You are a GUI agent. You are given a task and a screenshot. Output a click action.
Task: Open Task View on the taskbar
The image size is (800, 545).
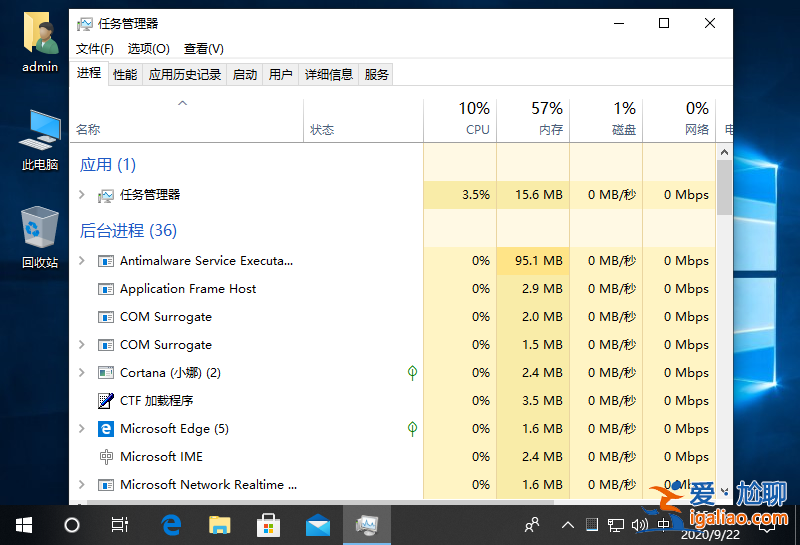pyautogui.click(x=120, y=525)
